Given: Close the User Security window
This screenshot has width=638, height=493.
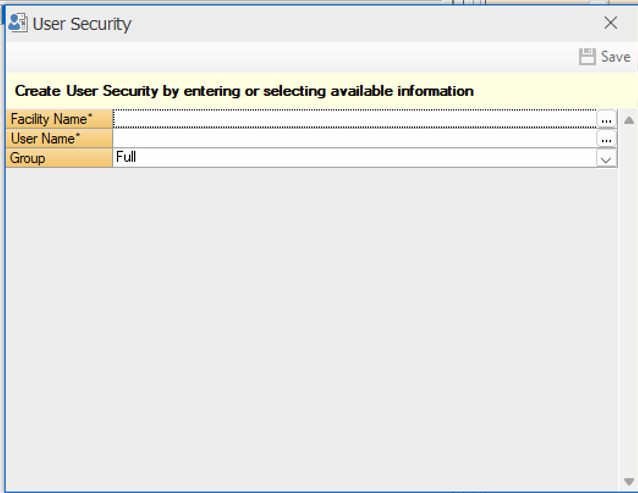Looking at the screenshot, I should (610, 23).
